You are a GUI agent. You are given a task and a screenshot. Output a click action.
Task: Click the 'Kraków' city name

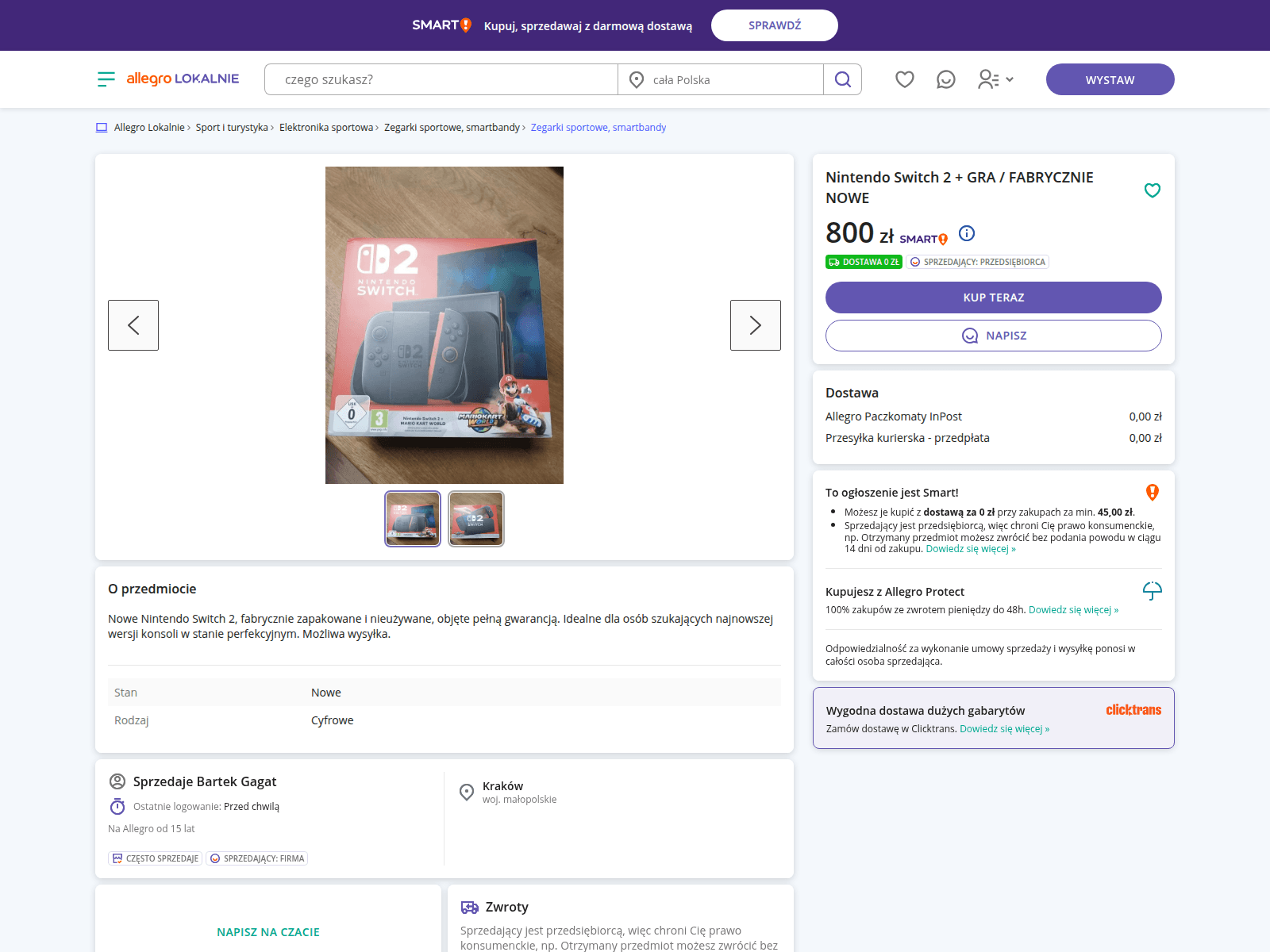pos(502,786)
